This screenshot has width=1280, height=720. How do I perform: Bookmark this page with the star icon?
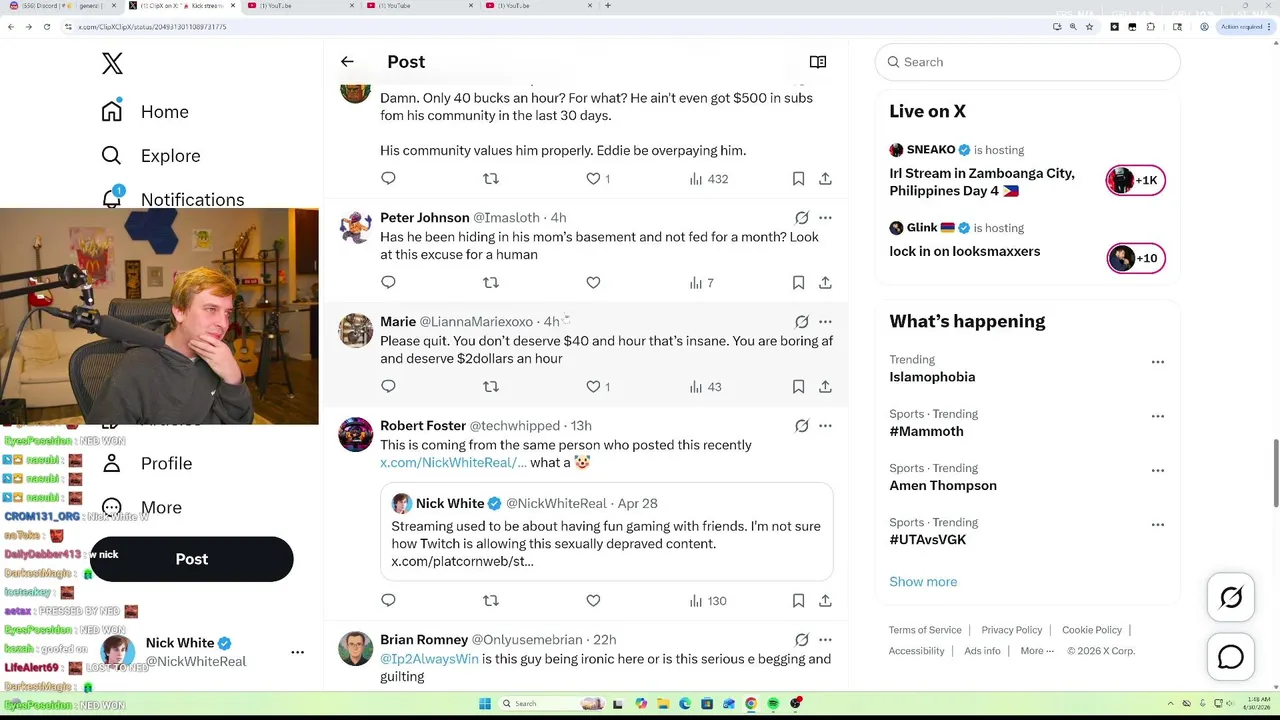[x=1090, y=27]
